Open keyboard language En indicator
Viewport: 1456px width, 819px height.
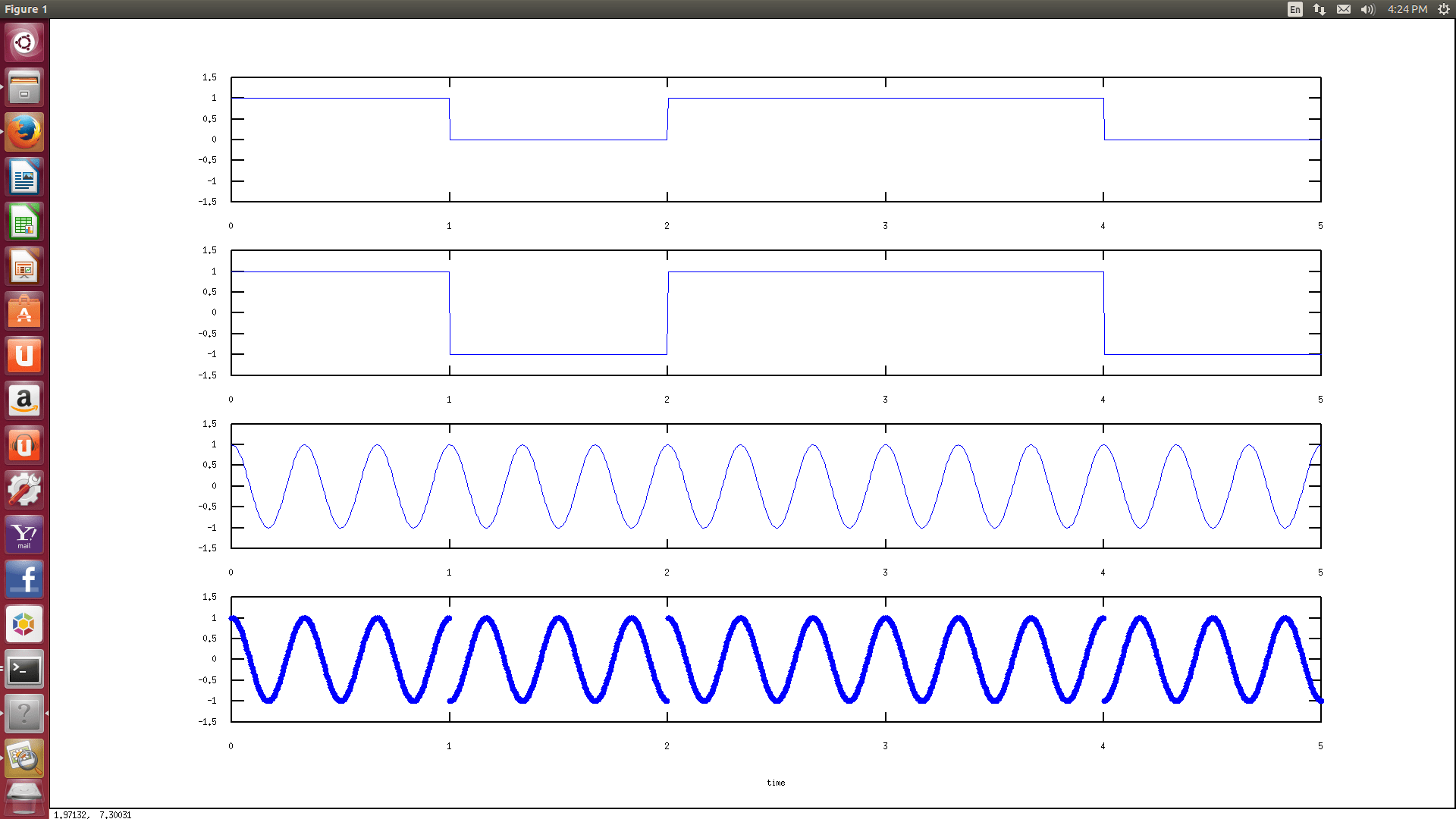click(x=1295, y=9)
